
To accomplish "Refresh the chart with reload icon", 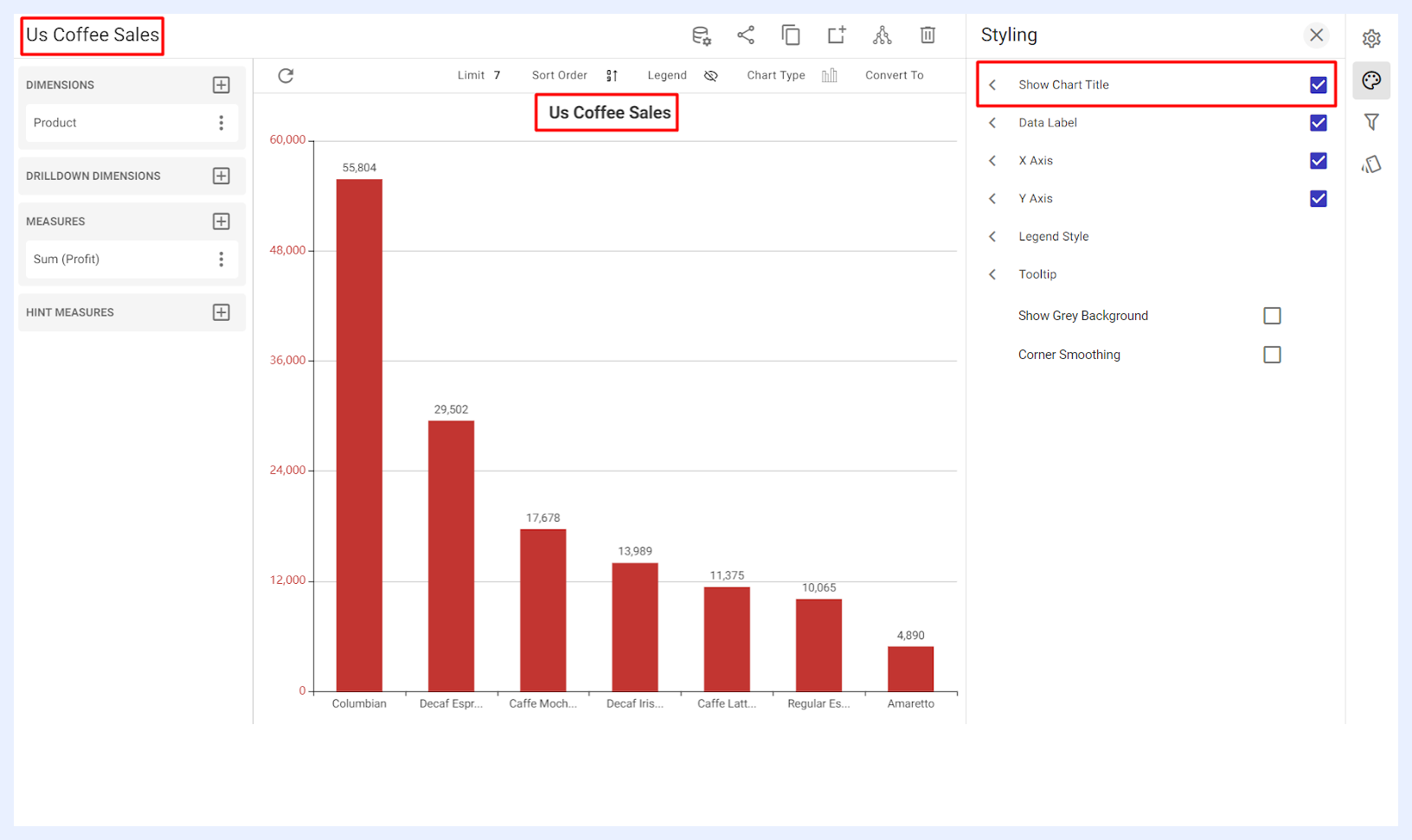I will coord(286,75).
